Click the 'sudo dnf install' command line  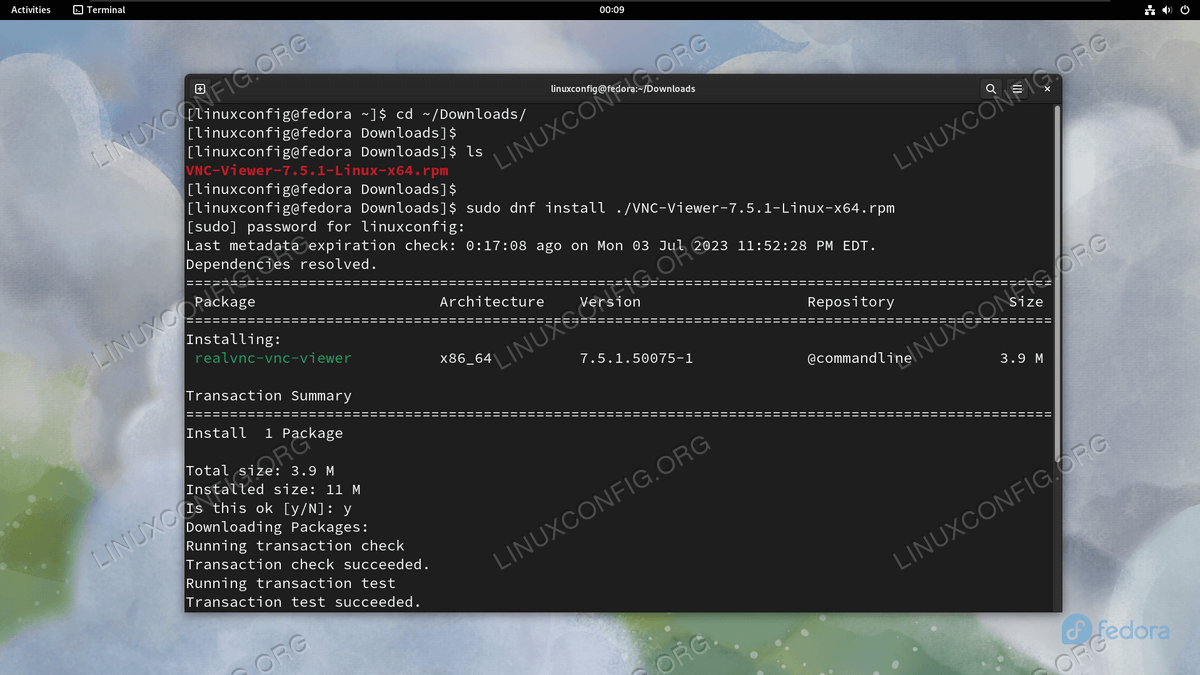tap(540, 208)
